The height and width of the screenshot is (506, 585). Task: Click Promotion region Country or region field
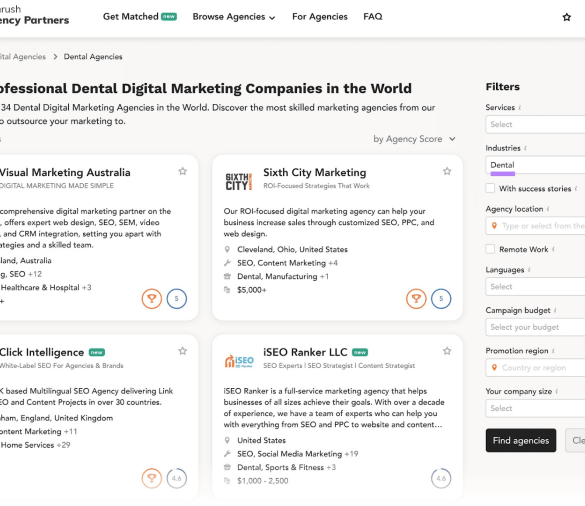pos(535,368)
